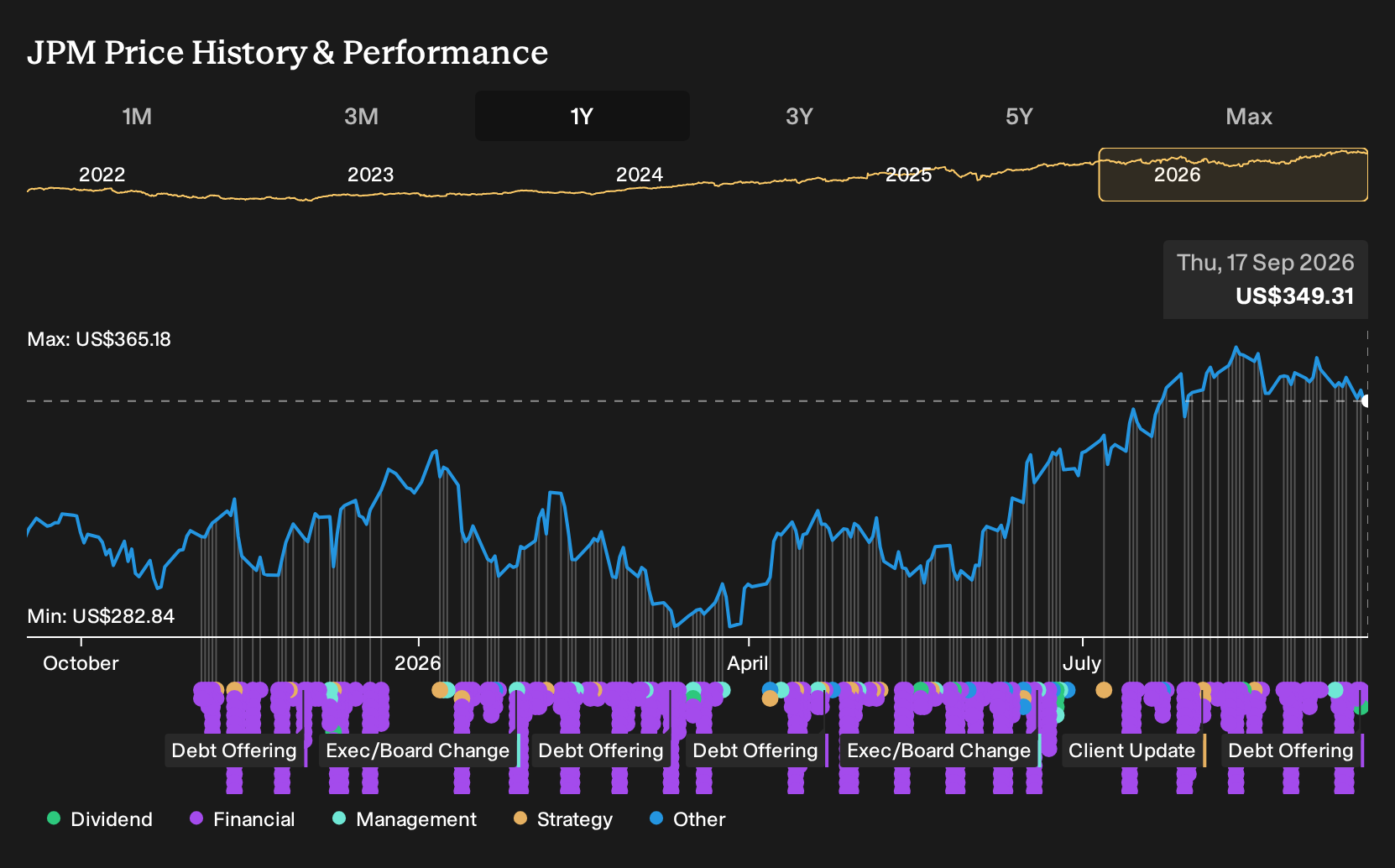1395x868 pixels.
Task: Select the 3M time range tab
Action: click(x=361, y=116)
